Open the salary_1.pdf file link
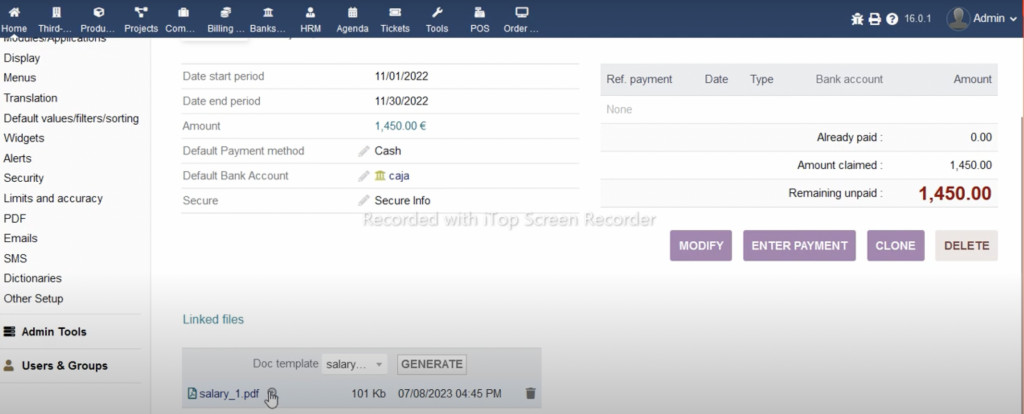The height and width of the screenshot is (414, 1024). point(229,393)
